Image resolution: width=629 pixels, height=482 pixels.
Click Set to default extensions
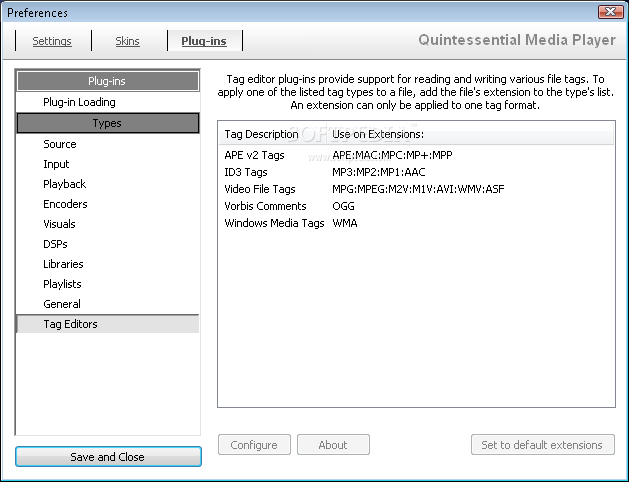point(543,445)
